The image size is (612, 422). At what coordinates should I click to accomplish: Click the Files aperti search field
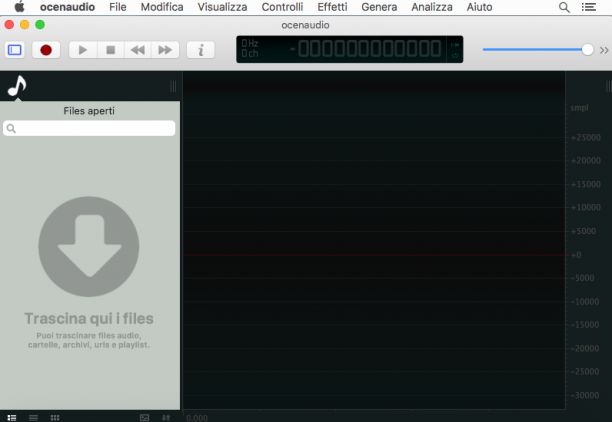click(x=89, y=128)
